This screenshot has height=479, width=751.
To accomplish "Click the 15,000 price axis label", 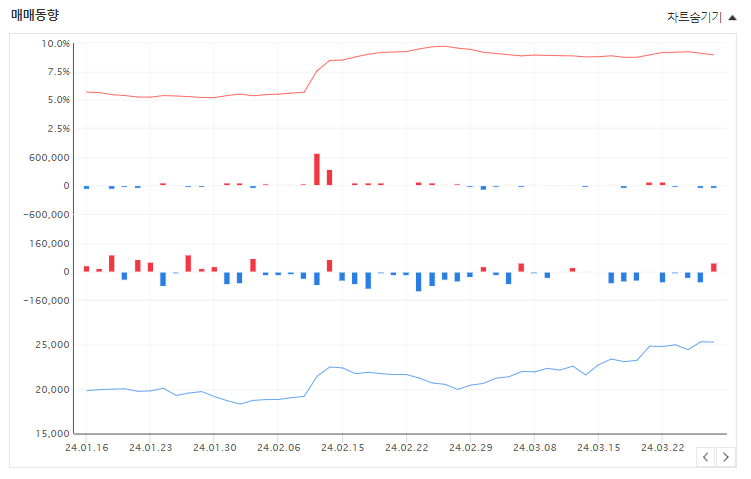I will 52,433.
